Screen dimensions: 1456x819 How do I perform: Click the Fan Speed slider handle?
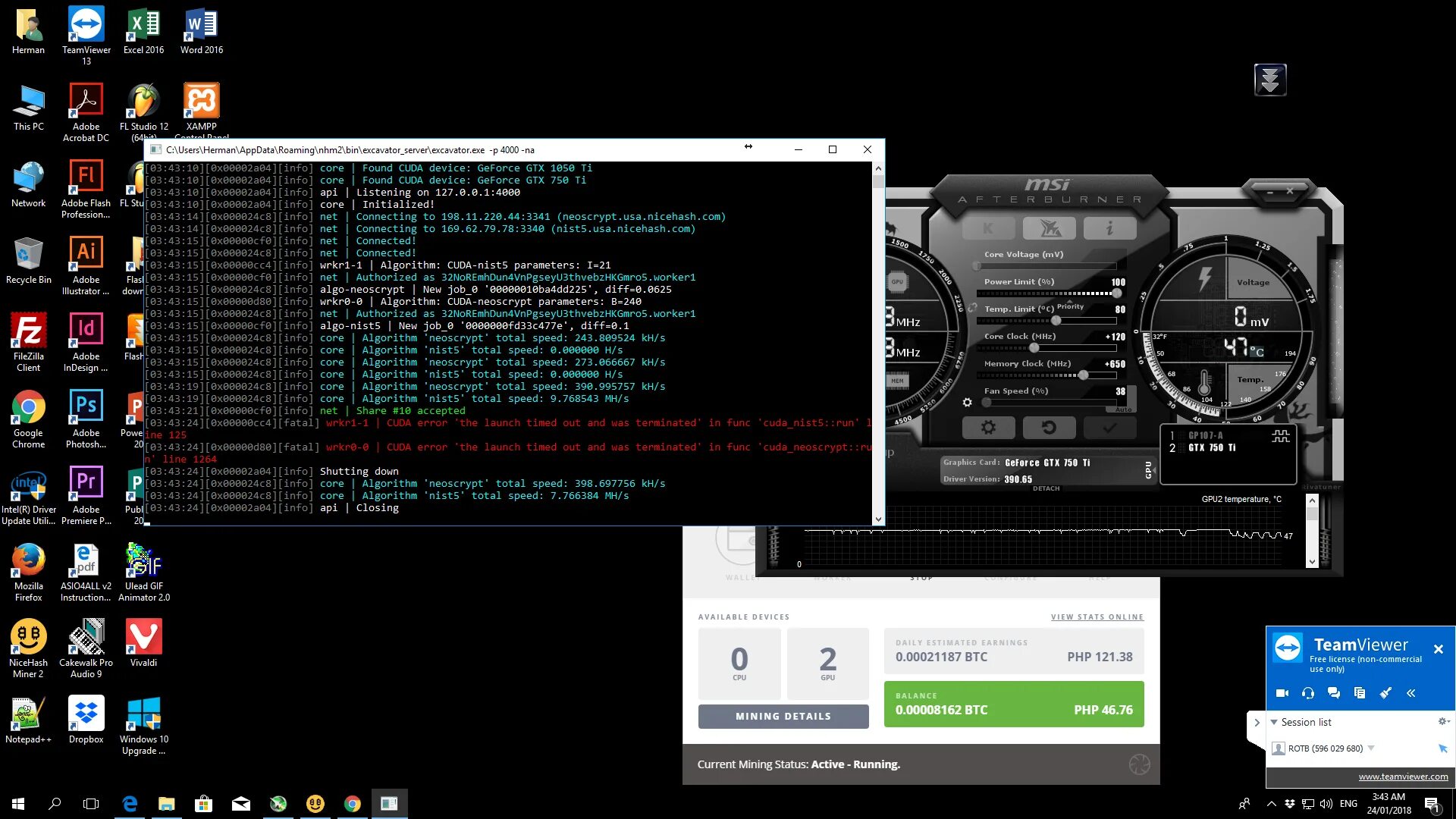coord(987,403)
